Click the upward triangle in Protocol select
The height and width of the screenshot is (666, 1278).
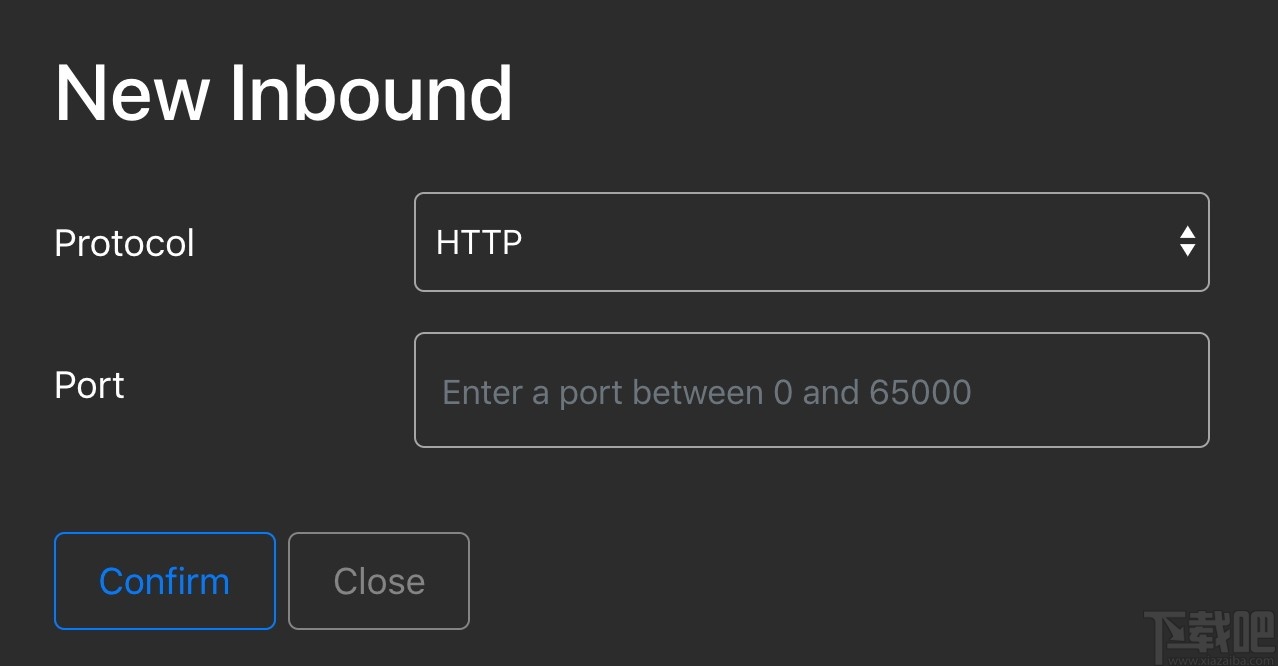tap(1187, 233)
